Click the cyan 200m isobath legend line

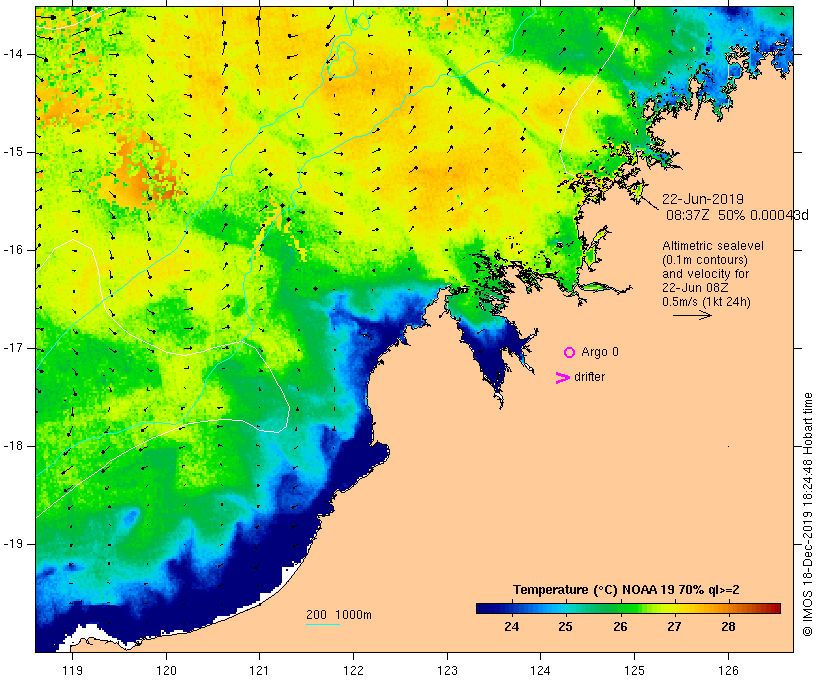click(x=323, y=624)
